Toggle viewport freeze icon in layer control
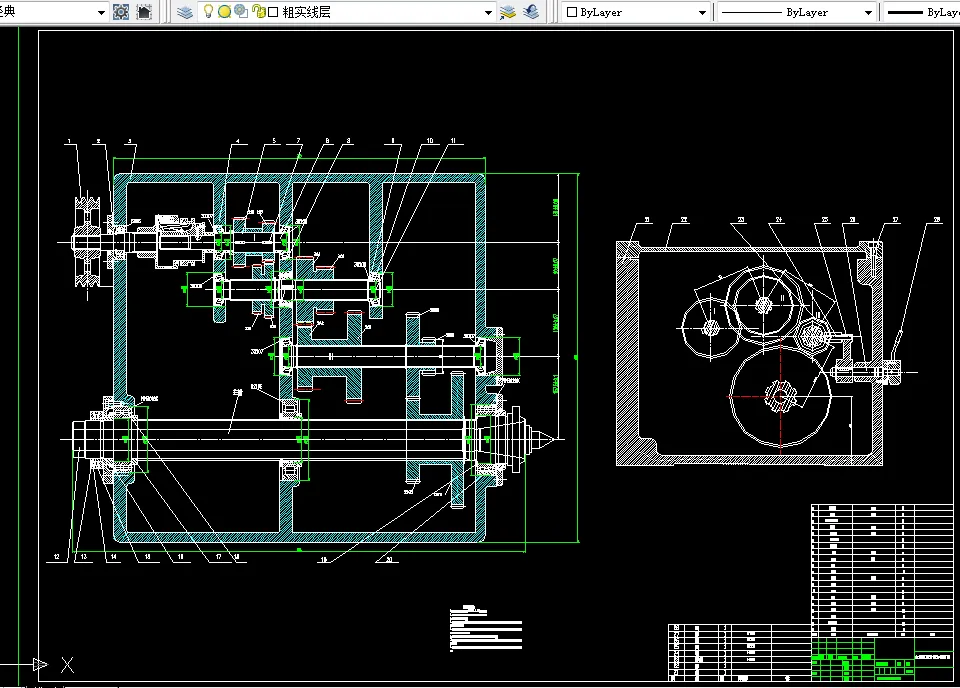Viewport: 960px width, 688px height. [241, 12]
